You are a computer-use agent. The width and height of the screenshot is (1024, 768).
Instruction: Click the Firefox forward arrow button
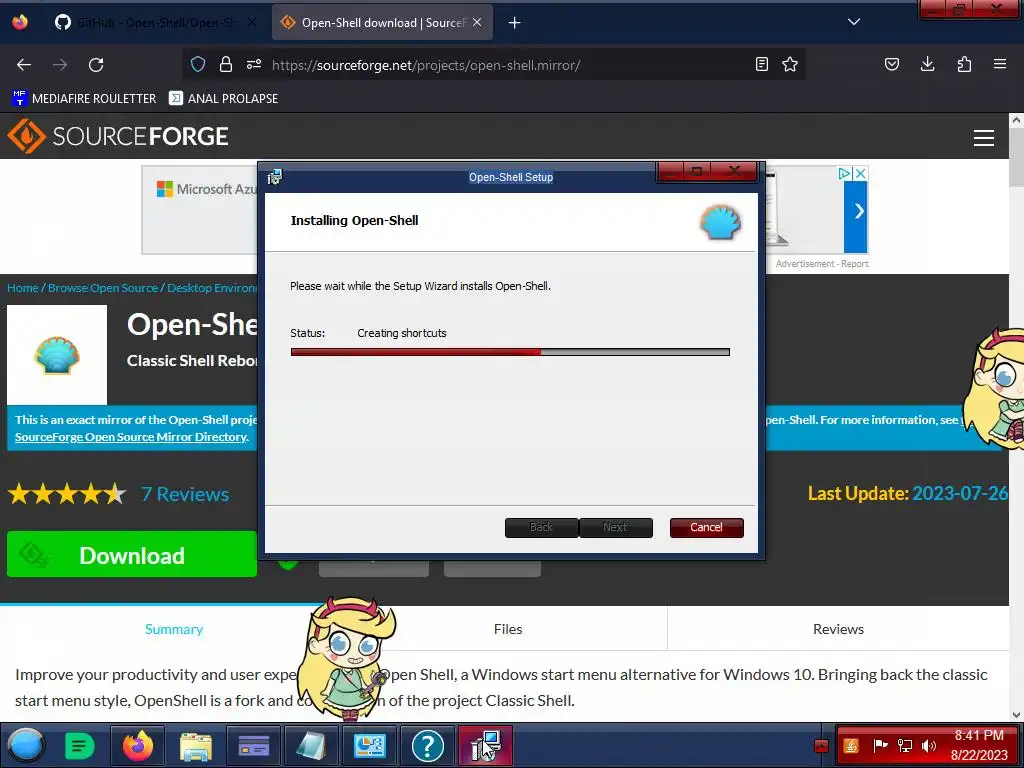(x=60, y=65)
